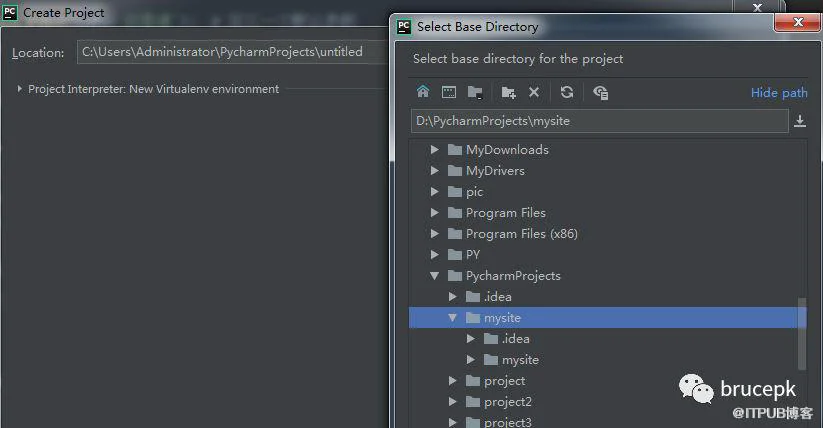
Task: Create a new folder via toolbar icon
Action: click(508, 92)
